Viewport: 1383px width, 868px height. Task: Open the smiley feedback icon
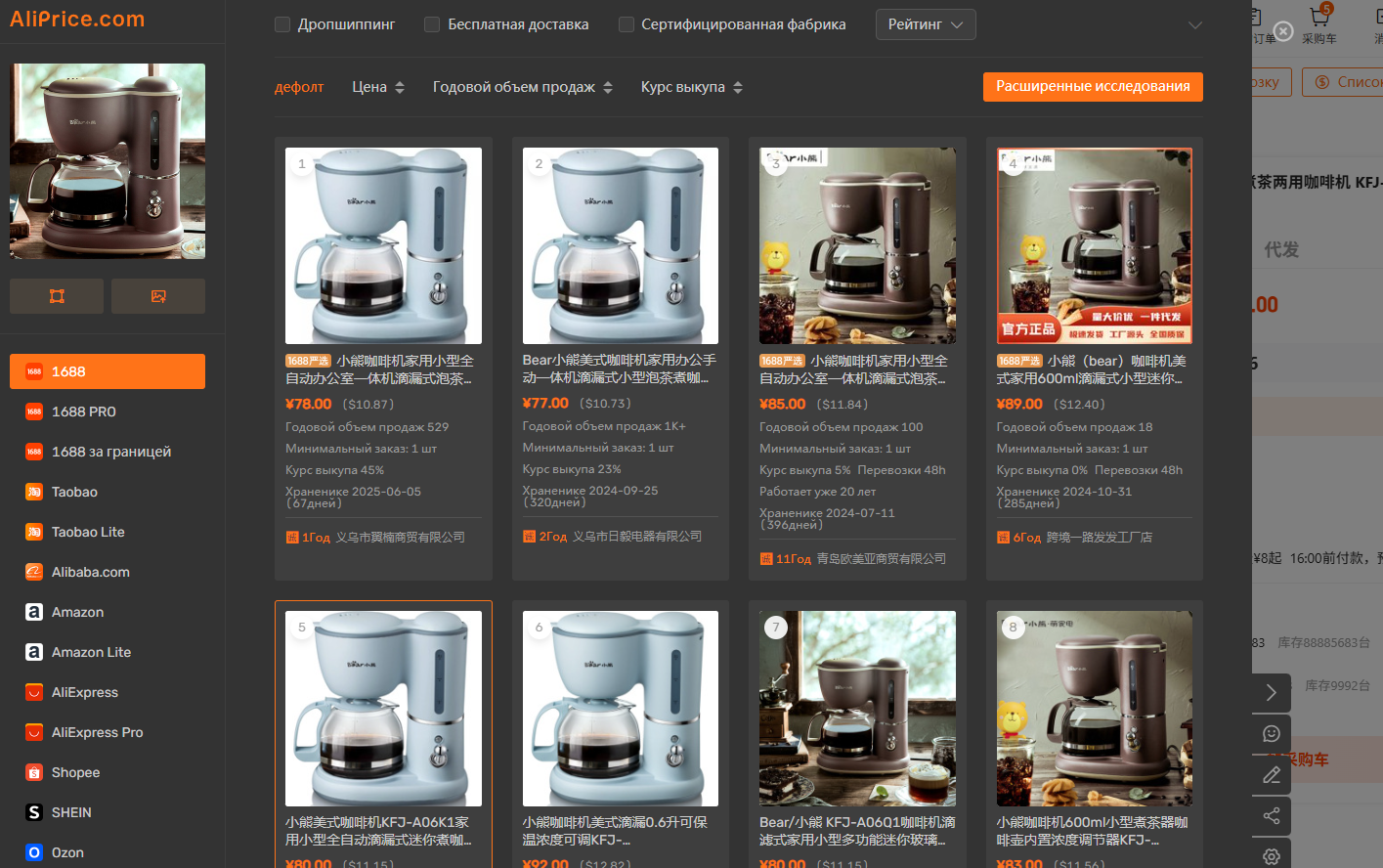1271,733
